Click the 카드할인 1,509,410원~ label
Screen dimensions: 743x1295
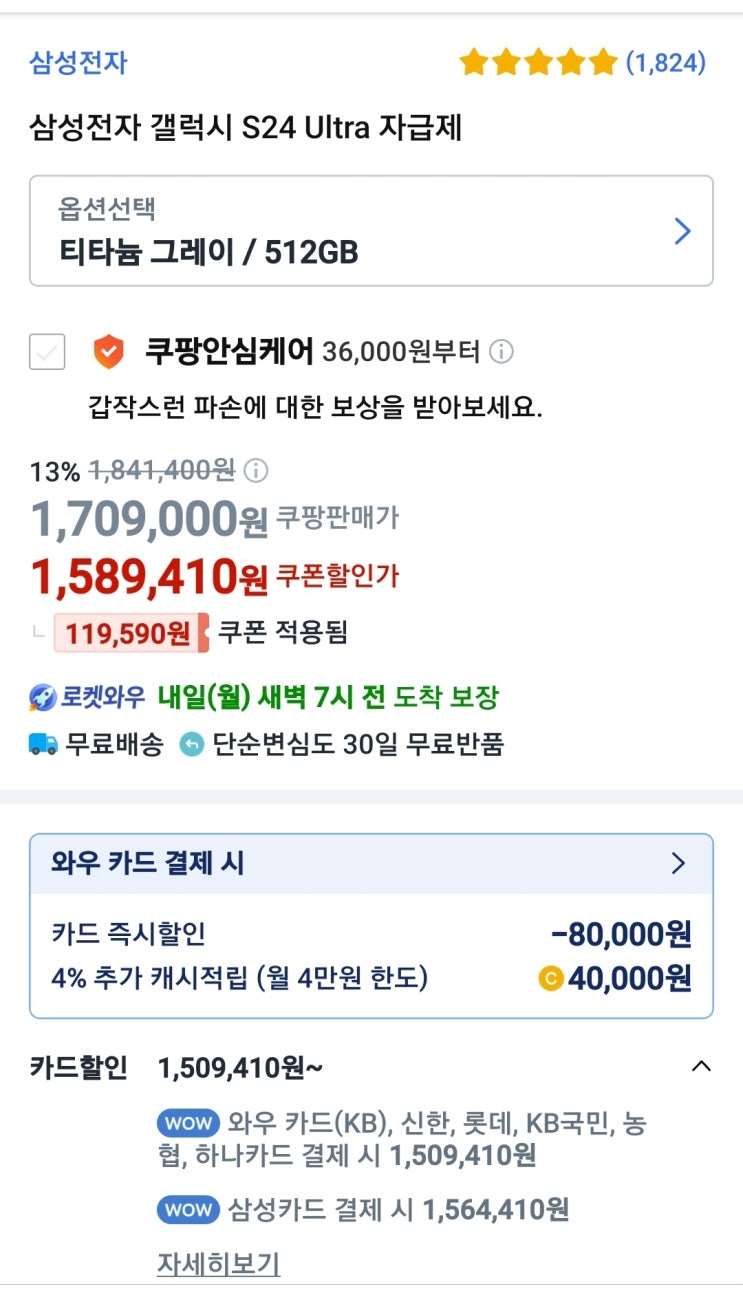tap(240, 1068)
